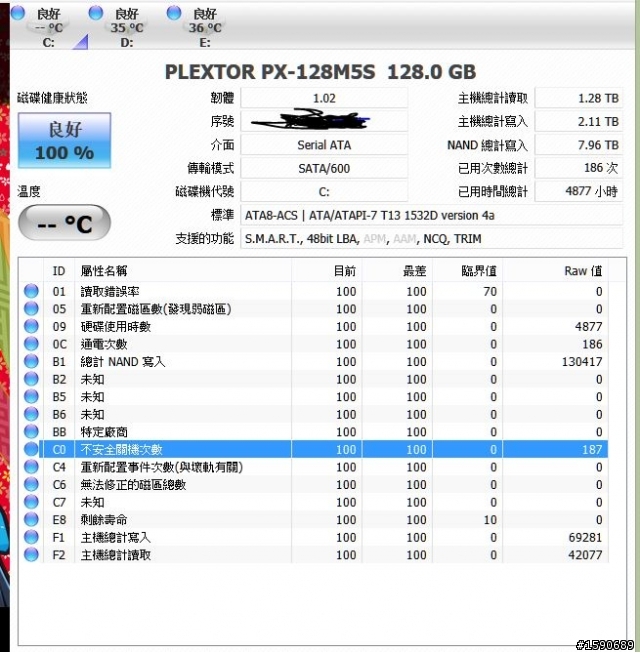Select the D: drive status tab
The width and height of the screenshot is (640, 653).
click(x=127, y=27)
